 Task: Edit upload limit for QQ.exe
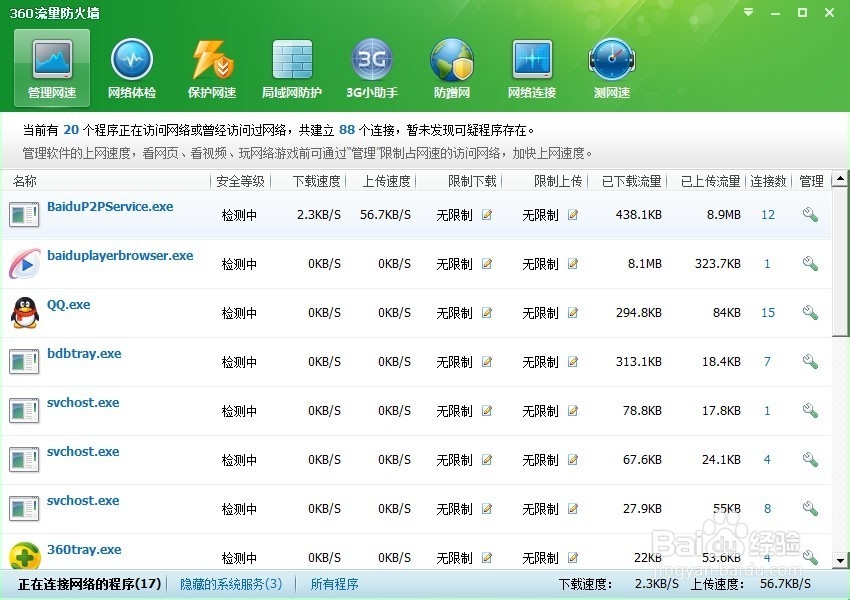coord(572,313)
